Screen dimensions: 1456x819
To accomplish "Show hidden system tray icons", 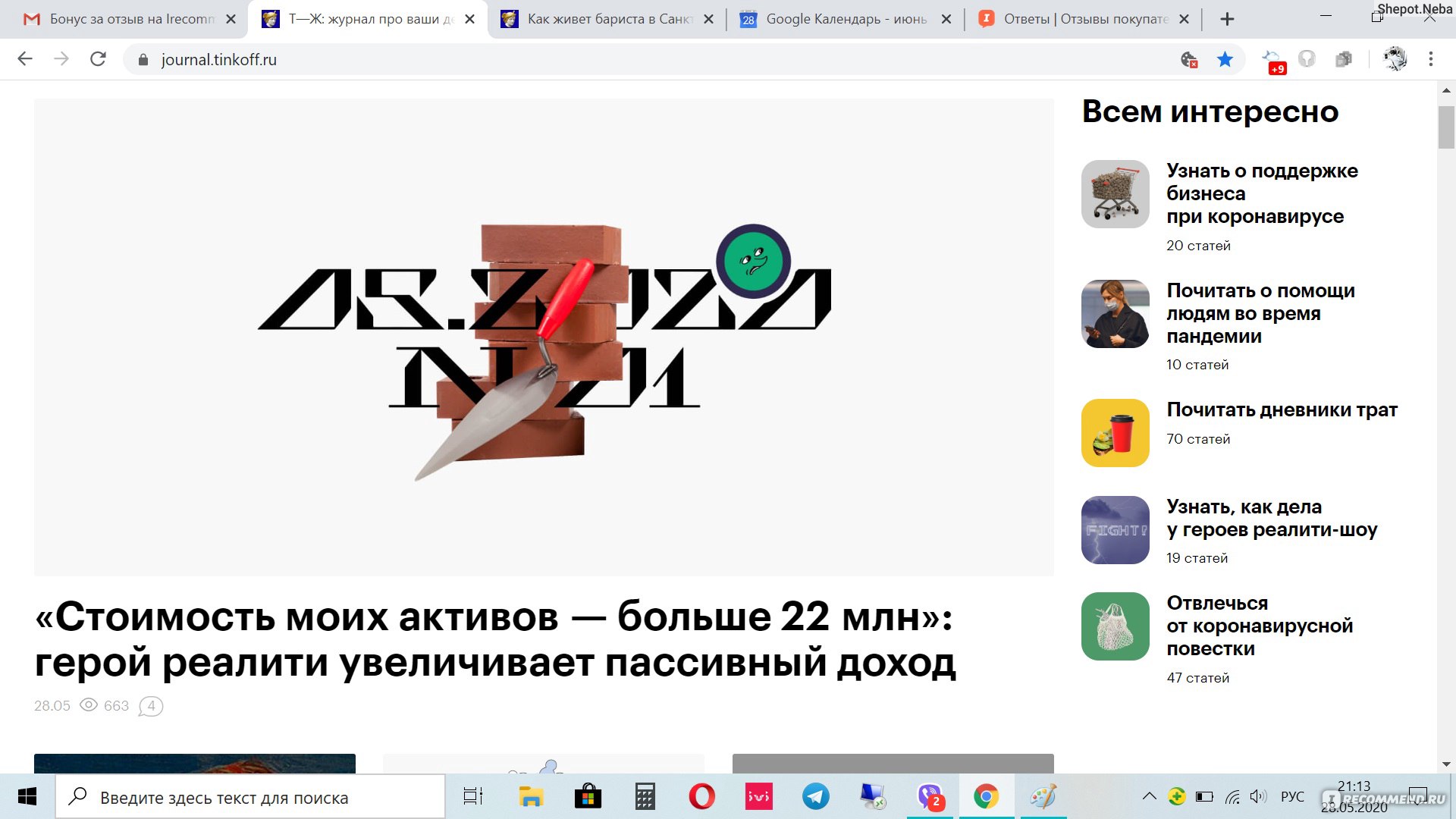I will click(1150, 796).
